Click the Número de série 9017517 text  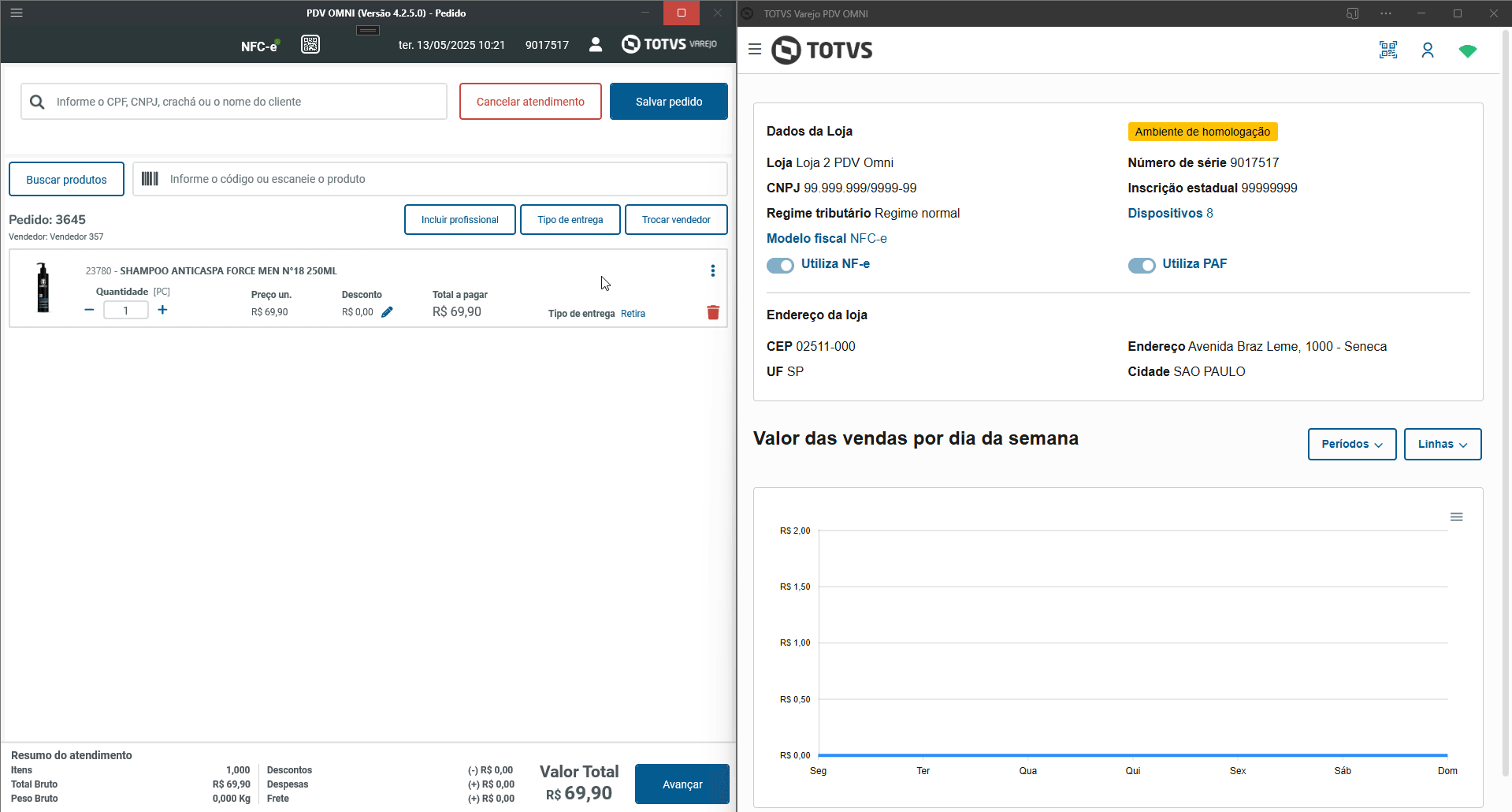(x=1203, y=162)
